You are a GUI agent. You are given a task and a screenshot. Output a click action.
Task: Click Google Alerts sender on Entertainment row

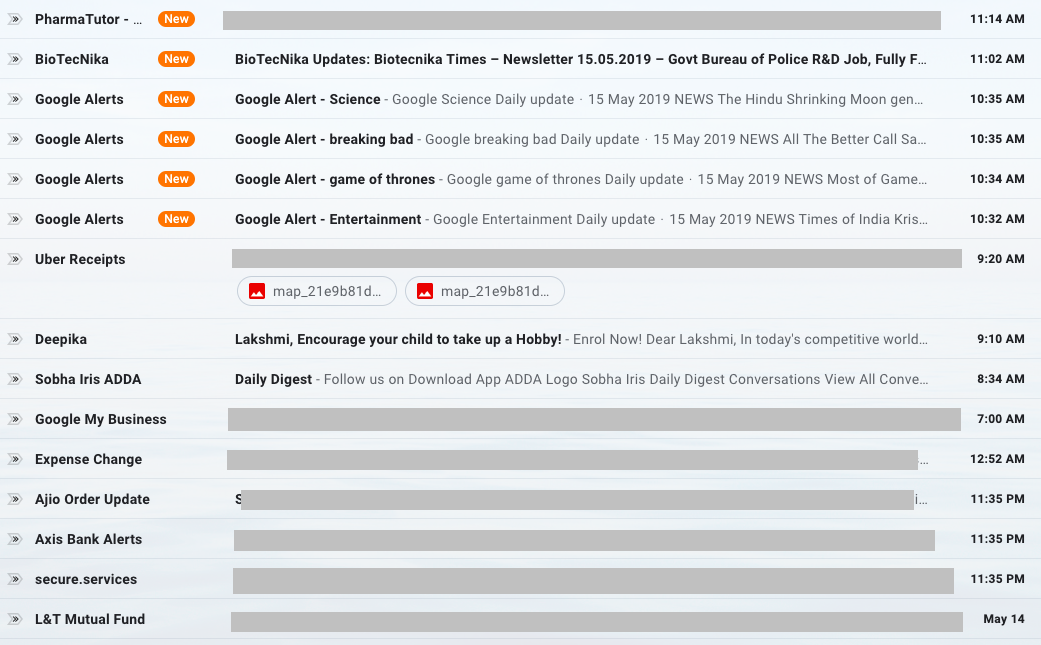79,219
